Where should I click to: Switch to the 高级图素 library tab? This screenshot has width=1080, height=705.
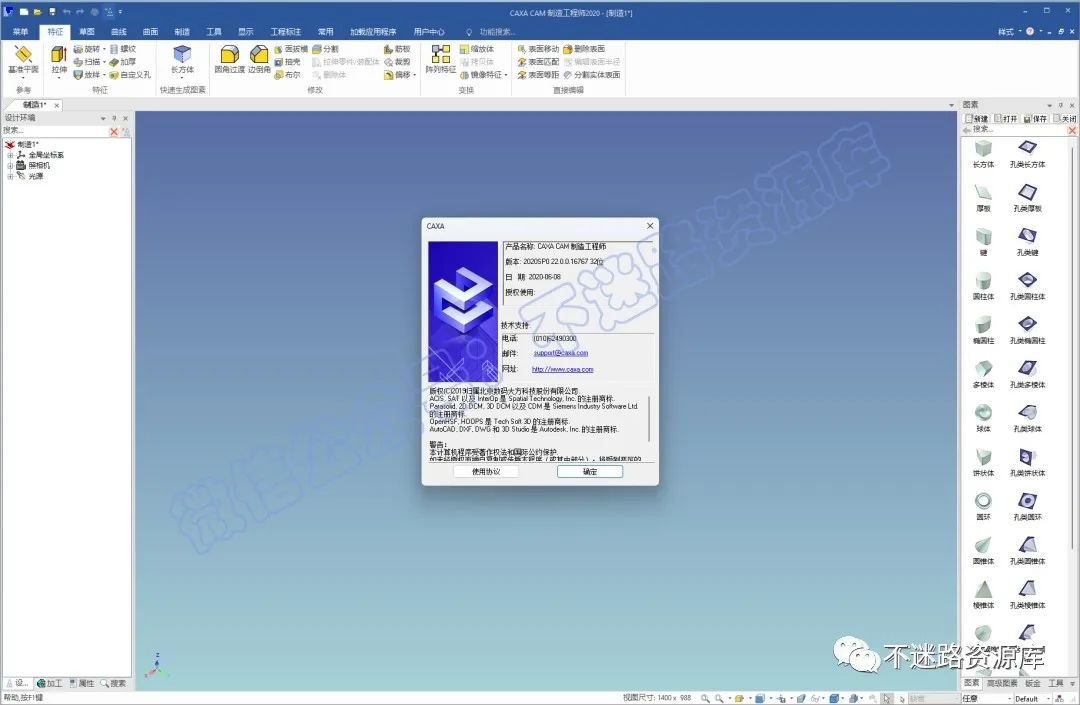click(1001, 683)
